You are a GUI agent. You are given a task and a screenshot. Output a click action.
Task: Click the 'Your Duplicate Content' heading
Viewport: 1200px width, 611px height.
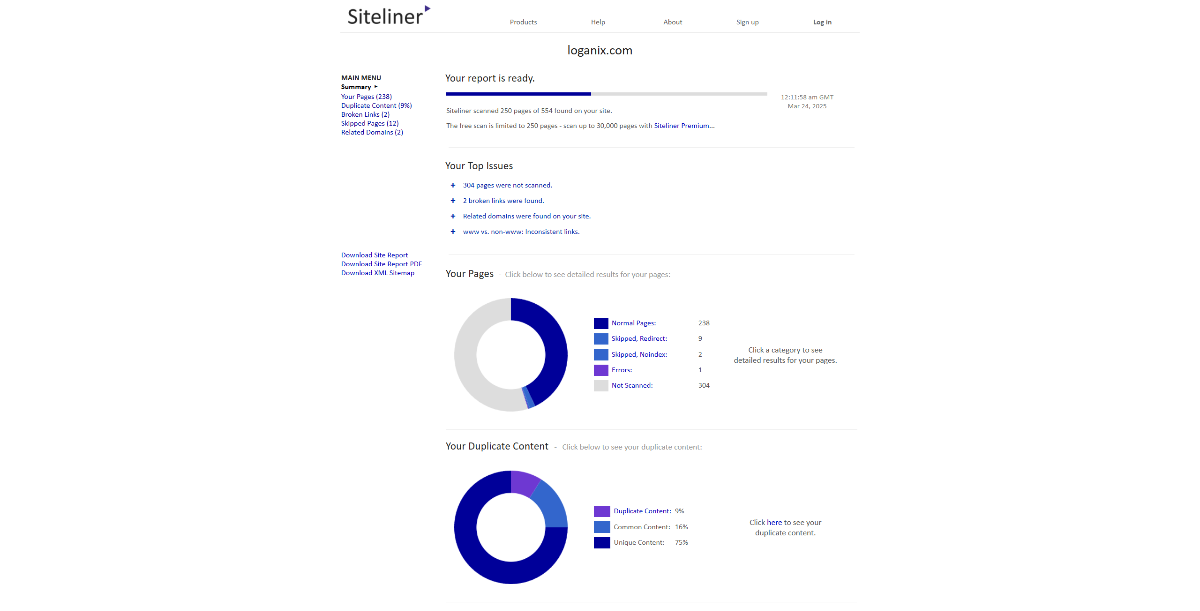point(497,446)
